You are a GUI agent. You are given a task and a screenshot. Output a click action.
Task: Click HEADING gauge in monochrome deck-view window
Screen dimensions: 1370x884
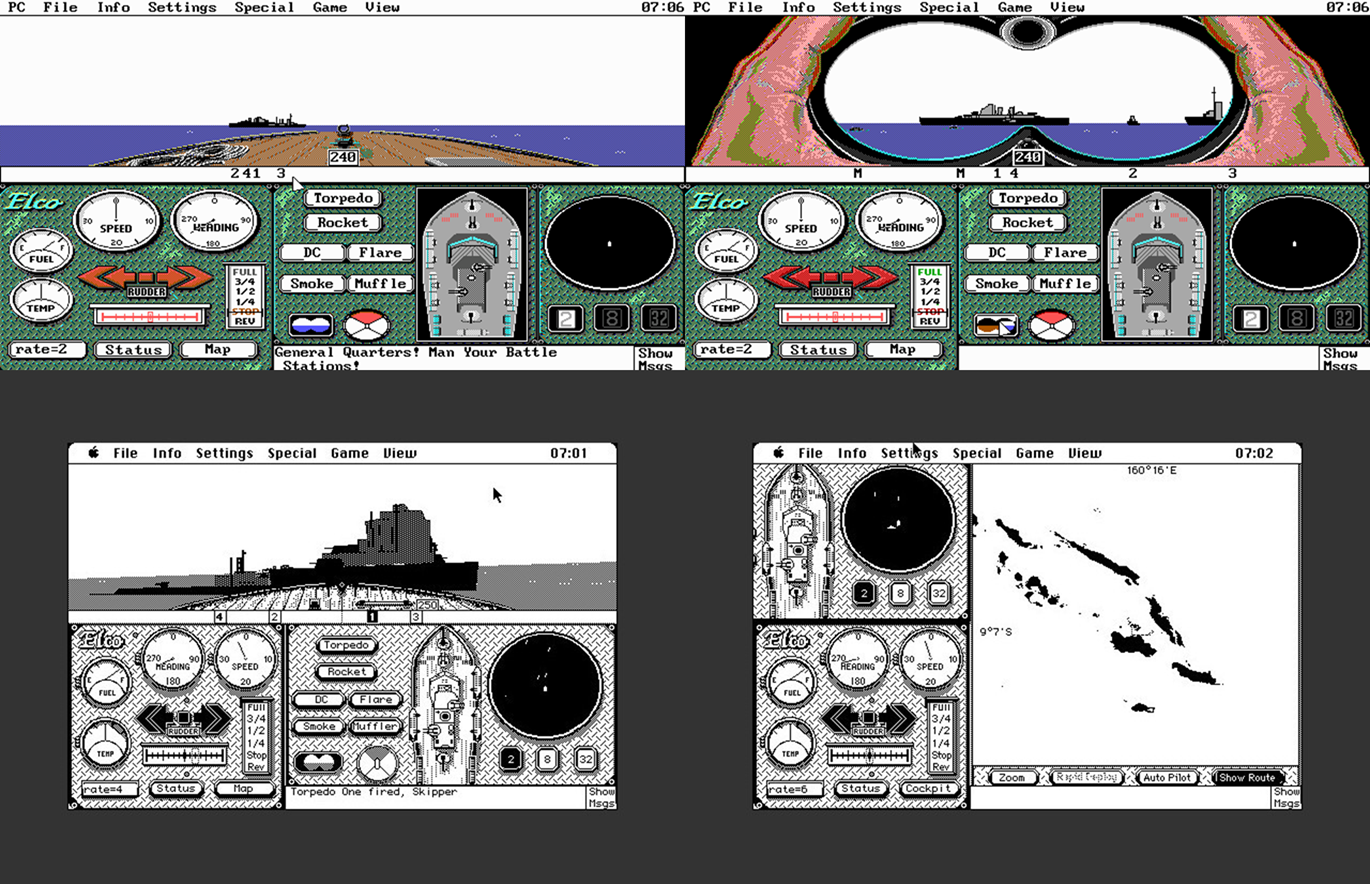click(173, 660)
